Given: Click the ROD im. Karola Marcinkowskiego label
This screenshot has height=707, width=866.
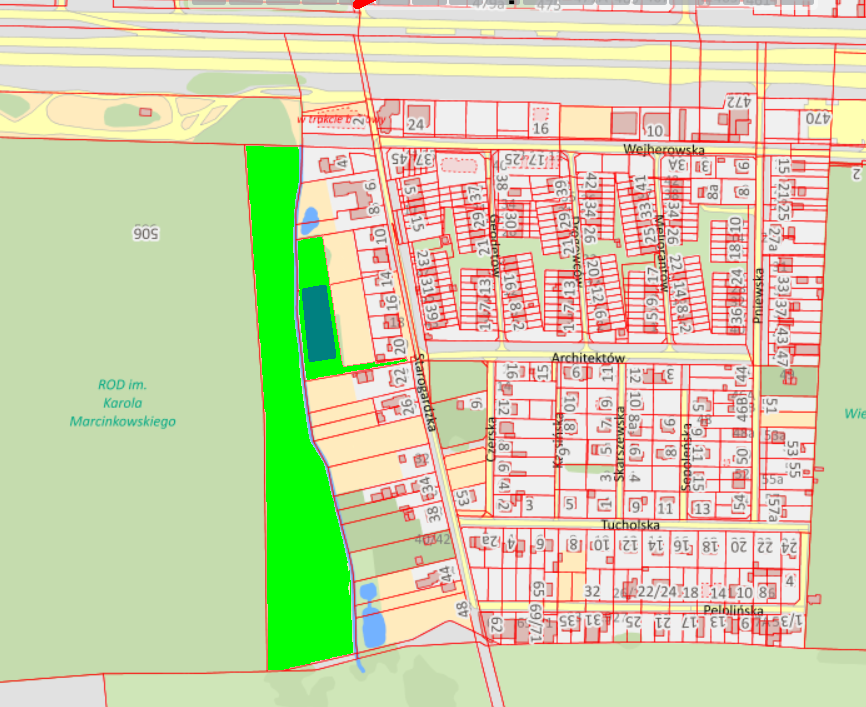Looking at the screenshot, I should click(x=123, y=403).
